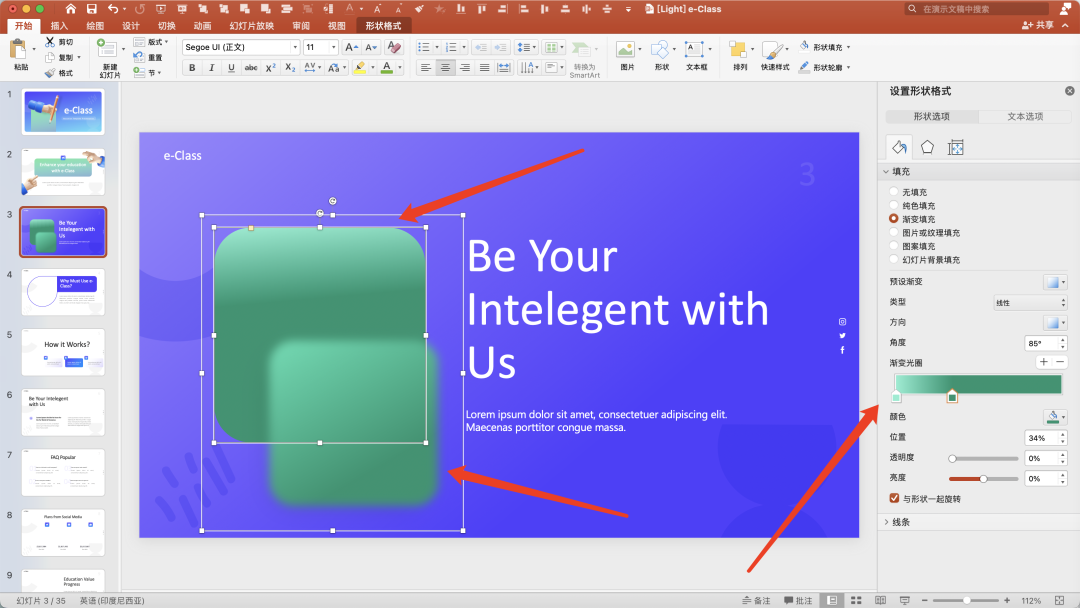The image size is (1080, 608).
Task: Center-align the text
Action: click(x=446, y=67)
